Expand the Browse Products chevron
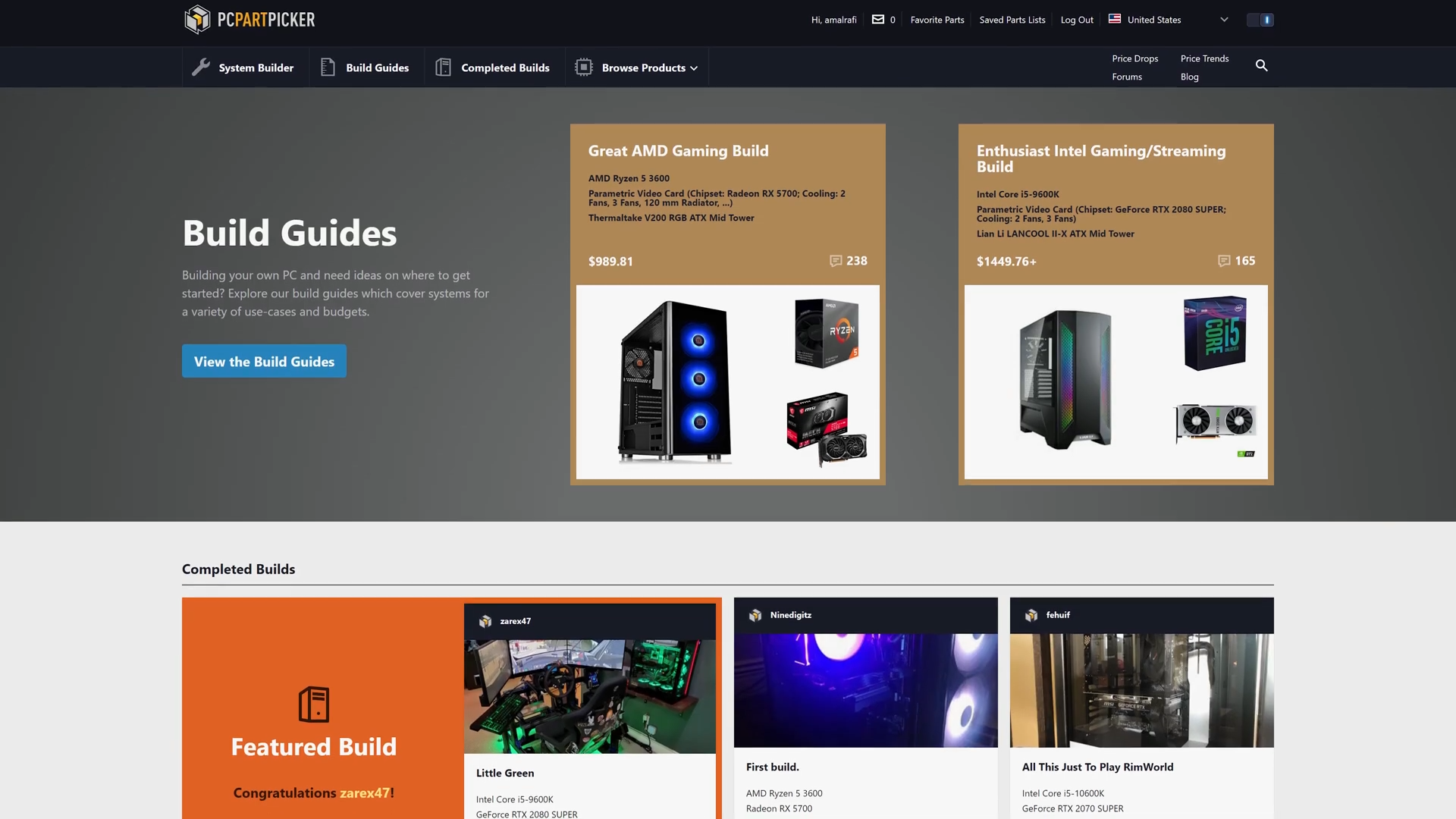 [x=693, y=68]
